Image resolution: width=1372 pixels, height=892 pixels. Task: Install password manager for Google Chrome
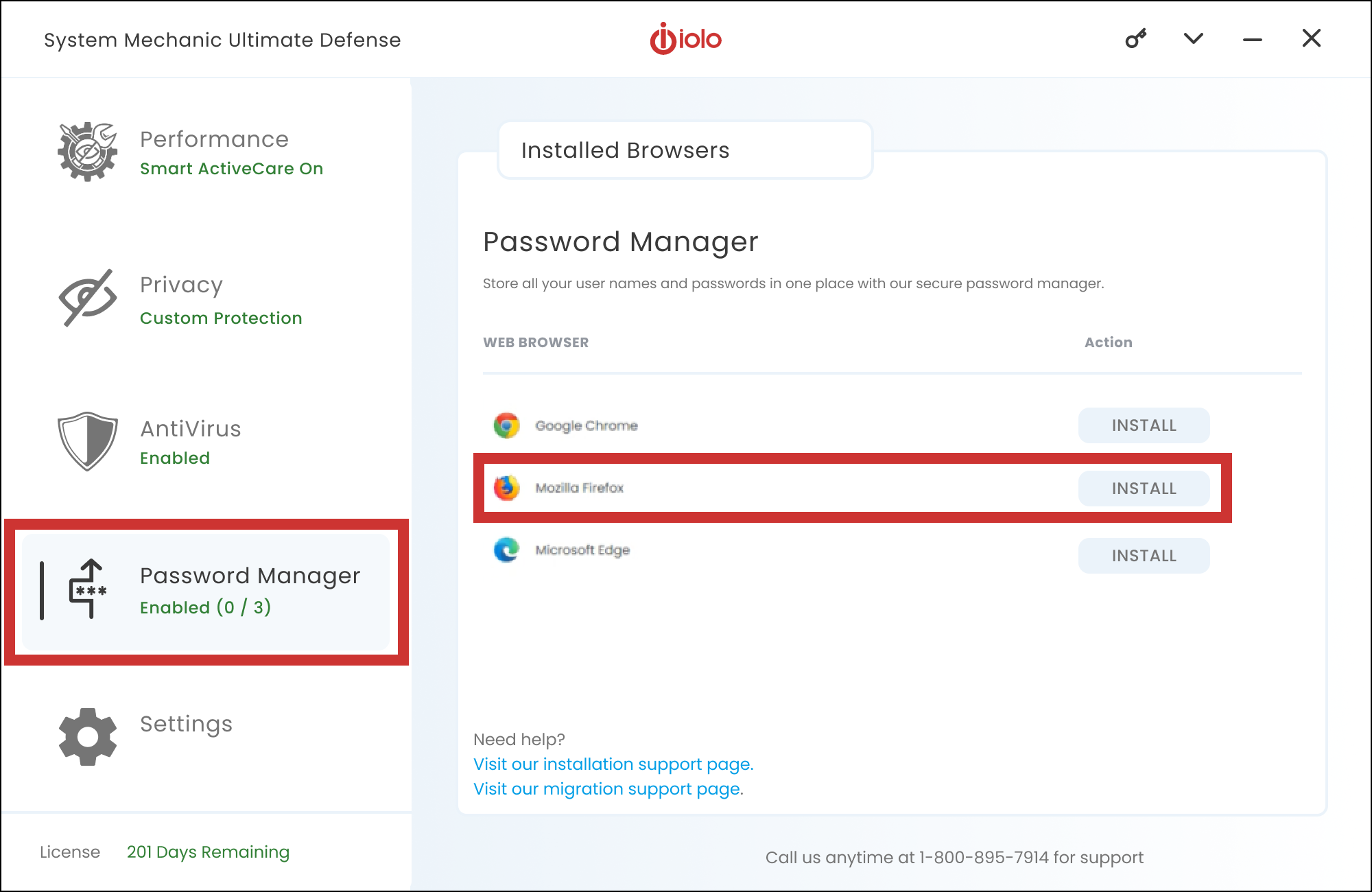1144,425
